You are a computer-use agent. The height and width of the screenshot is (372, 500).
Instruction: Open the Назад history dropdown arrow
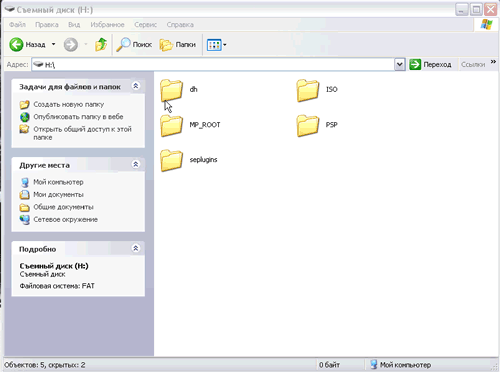53,44
